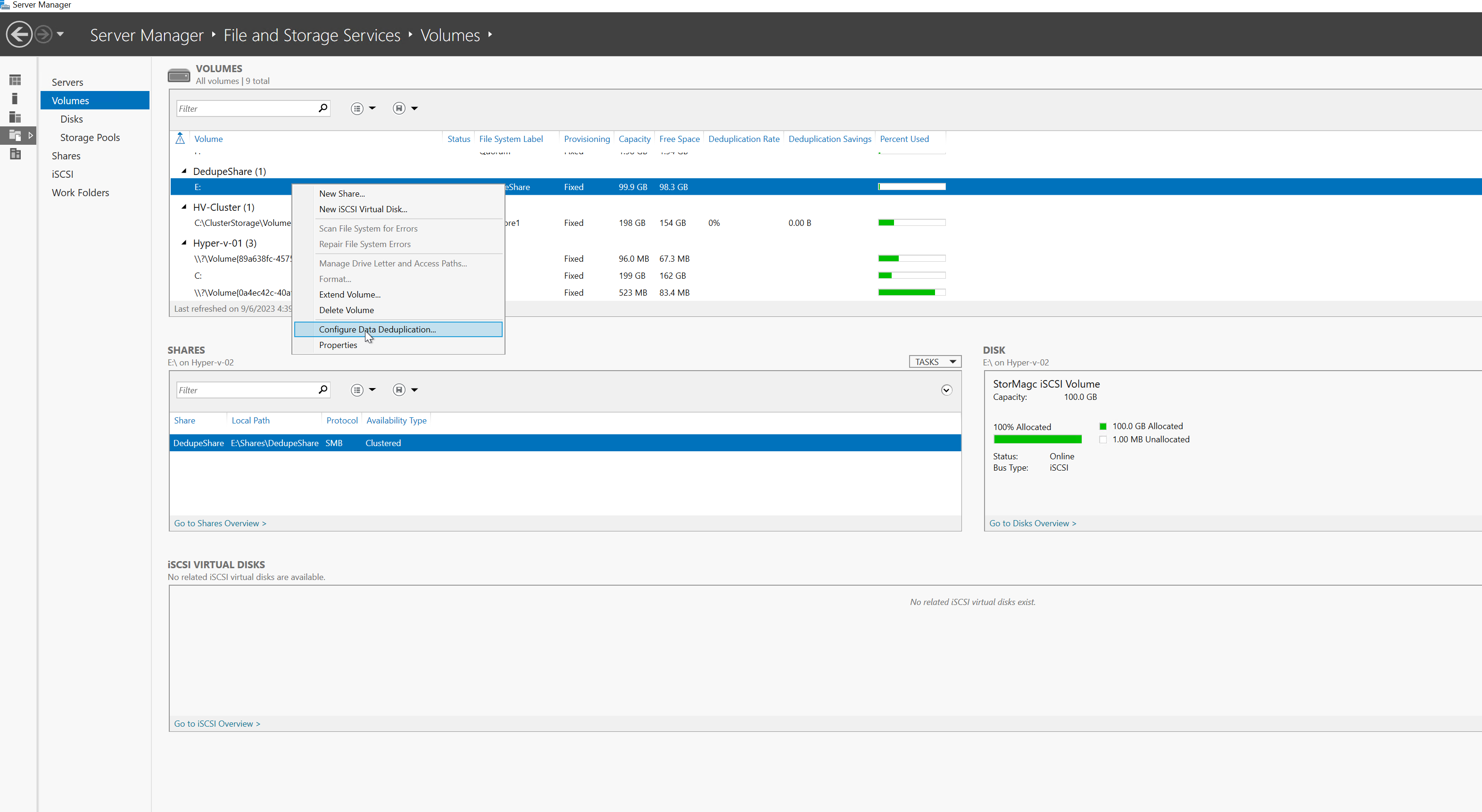Sort volumes by the Free Space column
Screen dimensions: 1482x812
pos(679,139)
